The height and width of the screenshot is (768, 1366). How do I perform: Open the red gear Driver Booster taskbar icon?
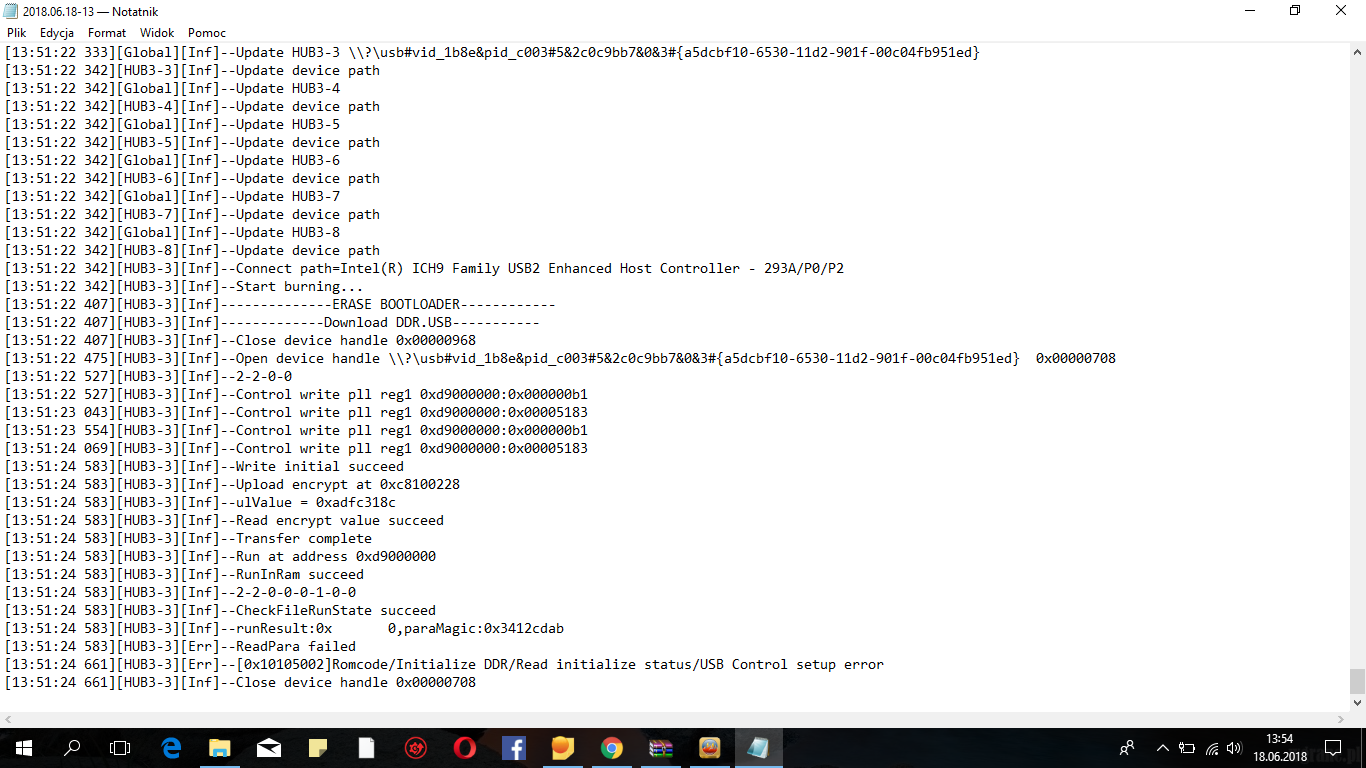click(x=416, y=748)
